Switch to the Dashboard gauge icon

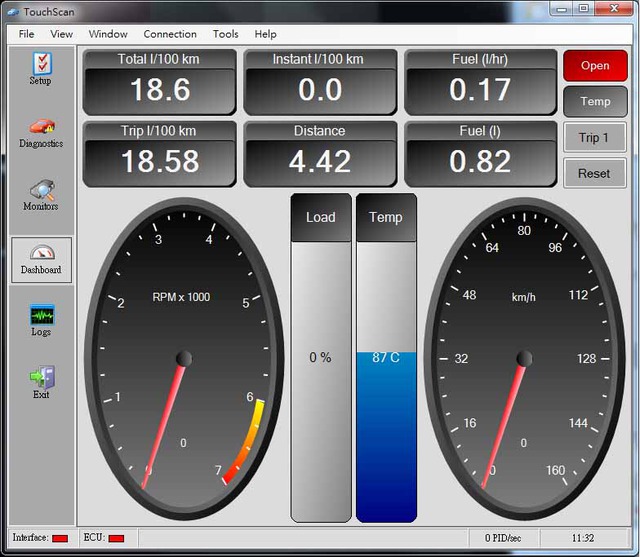pyautogui.click(x=41, y=258)
